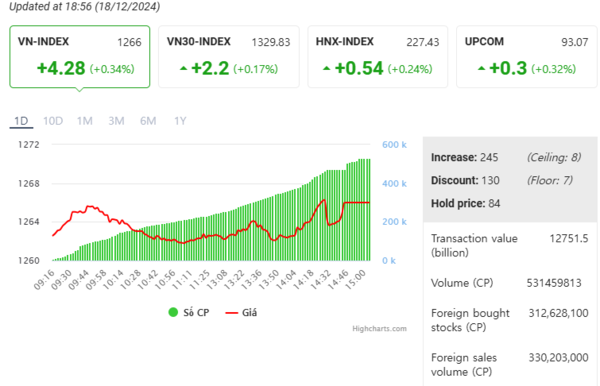Switch to the HNX-INDEX card

(378, 57)
